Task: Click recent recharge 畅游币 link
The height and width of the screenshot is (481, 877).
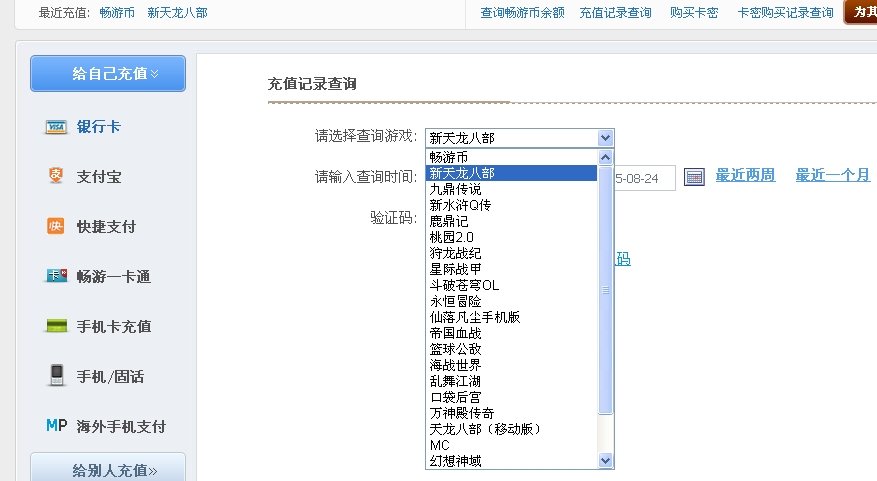Action: [117, 12]
